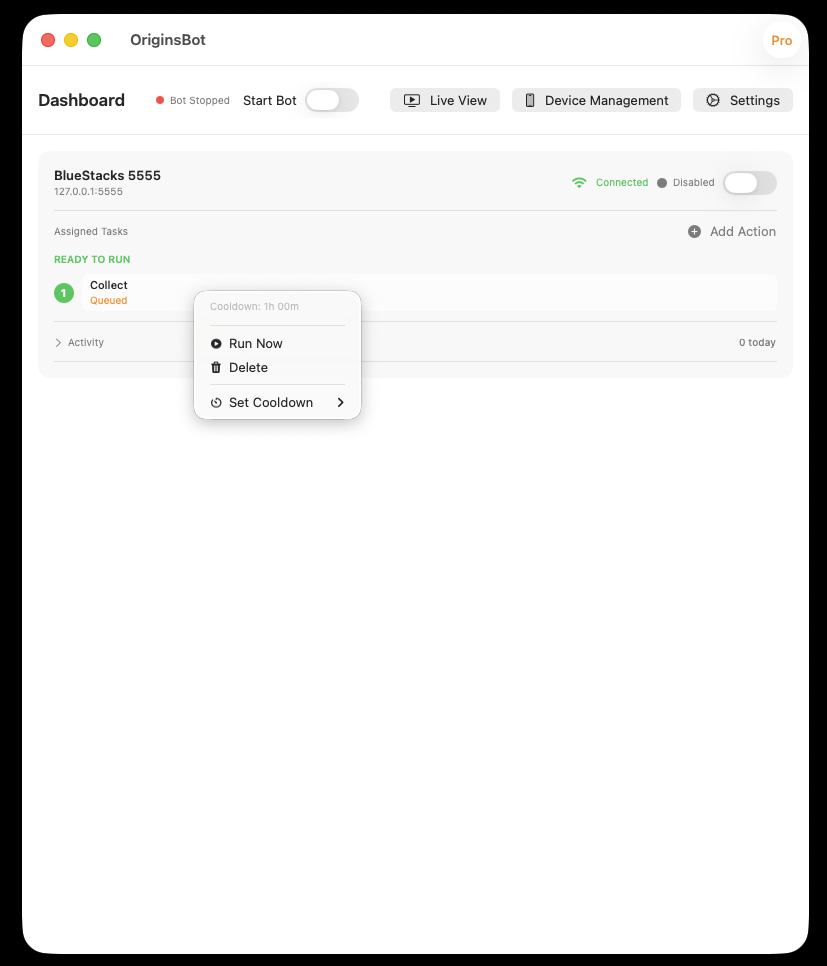Open the Set Cooldown submenu

277,402
